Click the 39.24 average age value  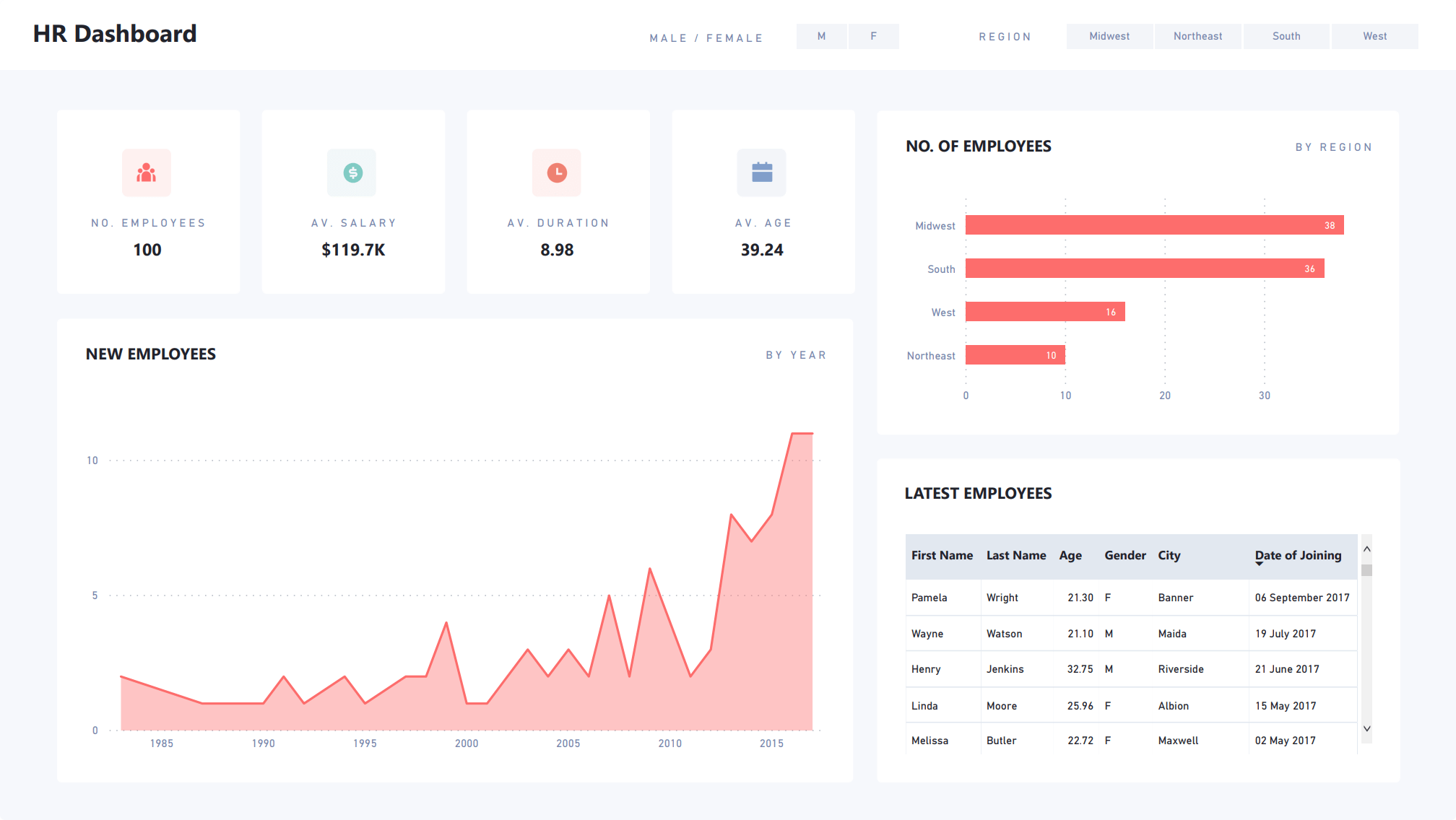click(762, 250)
